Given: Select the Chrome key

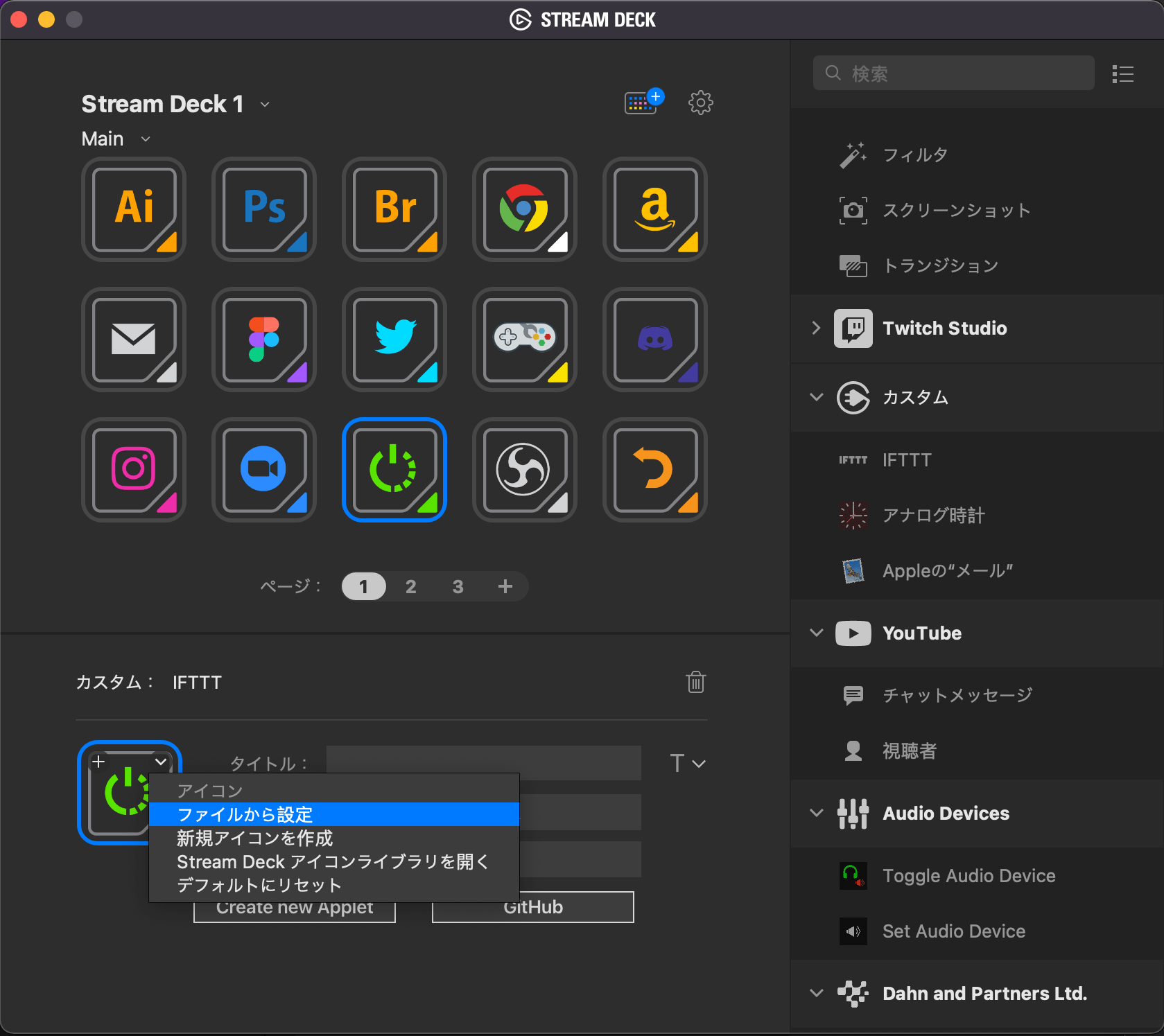Looking at the screenshot, I should tap(525, 209).
